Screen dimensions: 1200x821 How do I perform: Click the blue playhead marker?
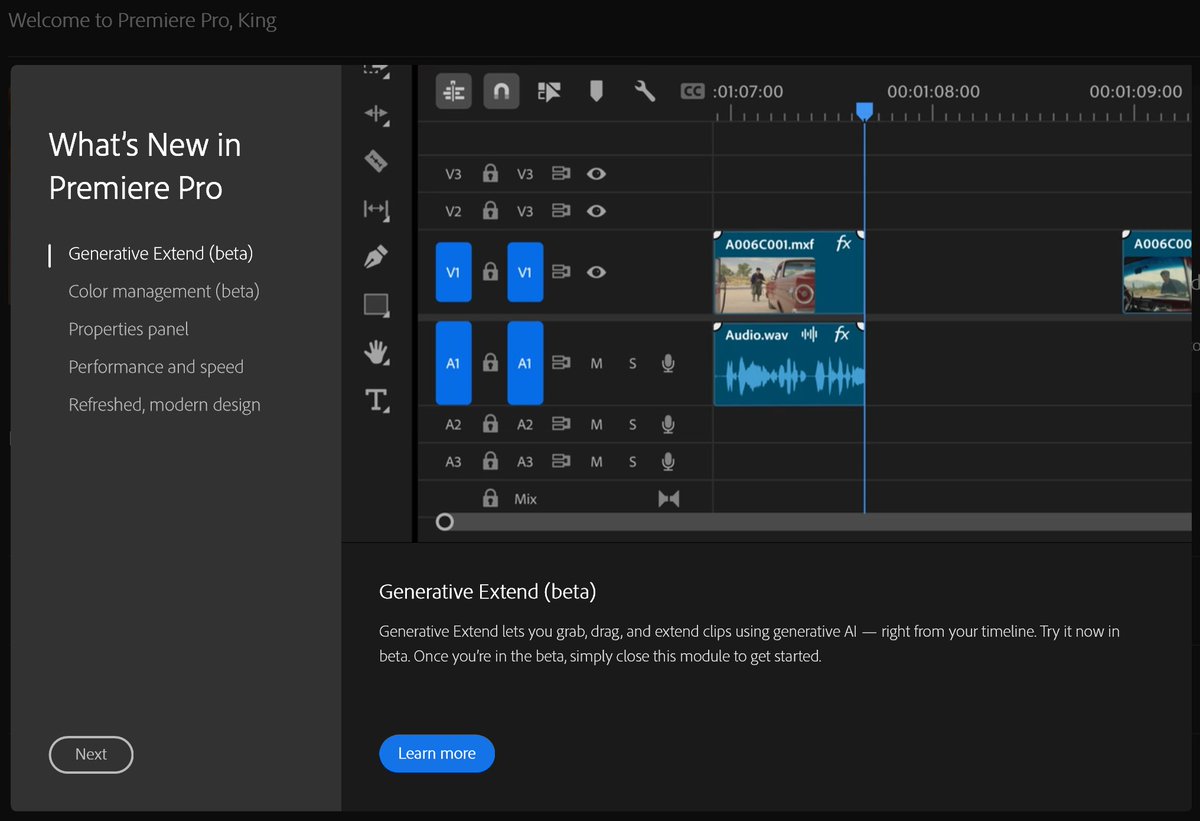[x=864, y=111]
